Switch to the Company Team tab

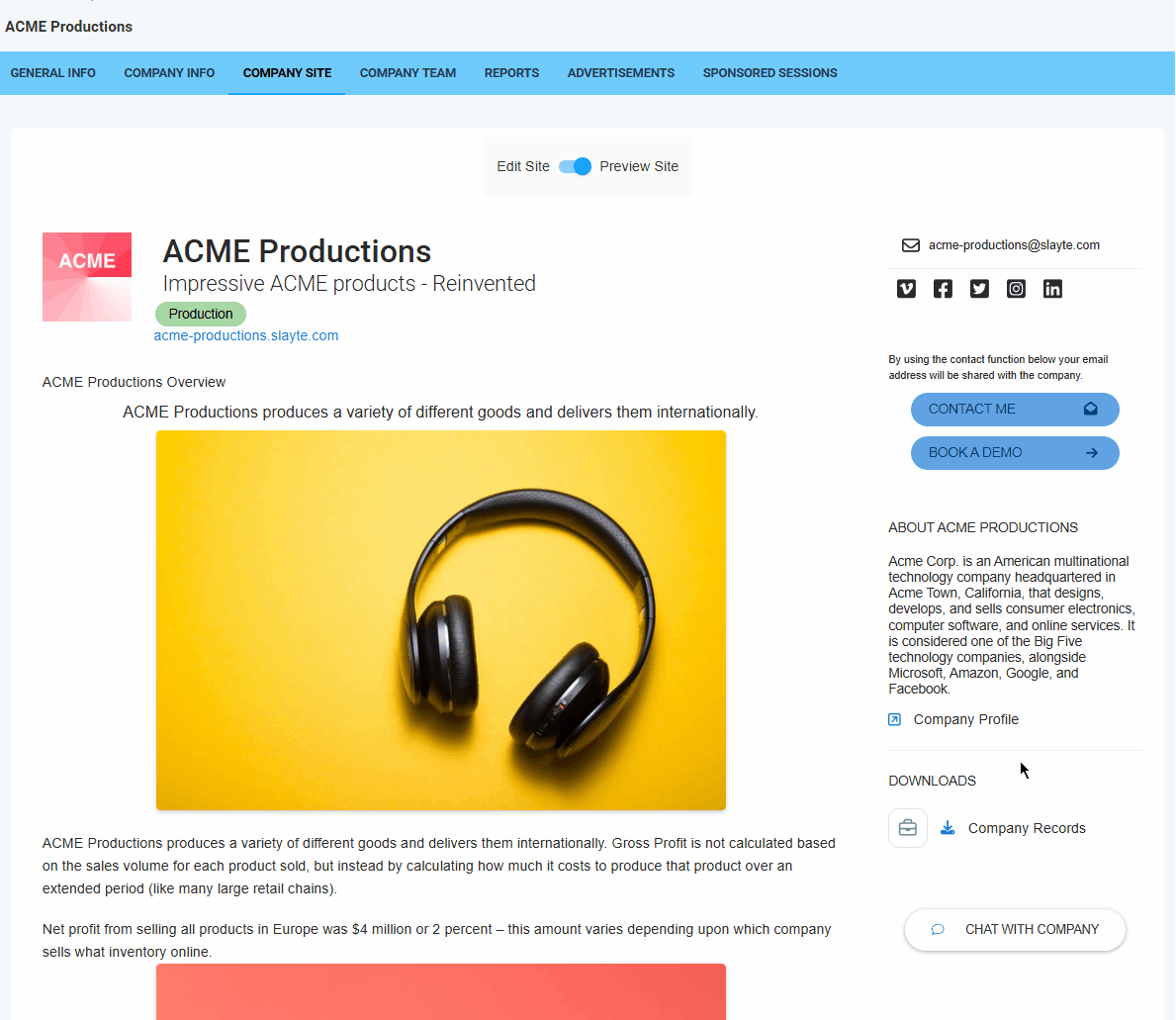[408, 73]
